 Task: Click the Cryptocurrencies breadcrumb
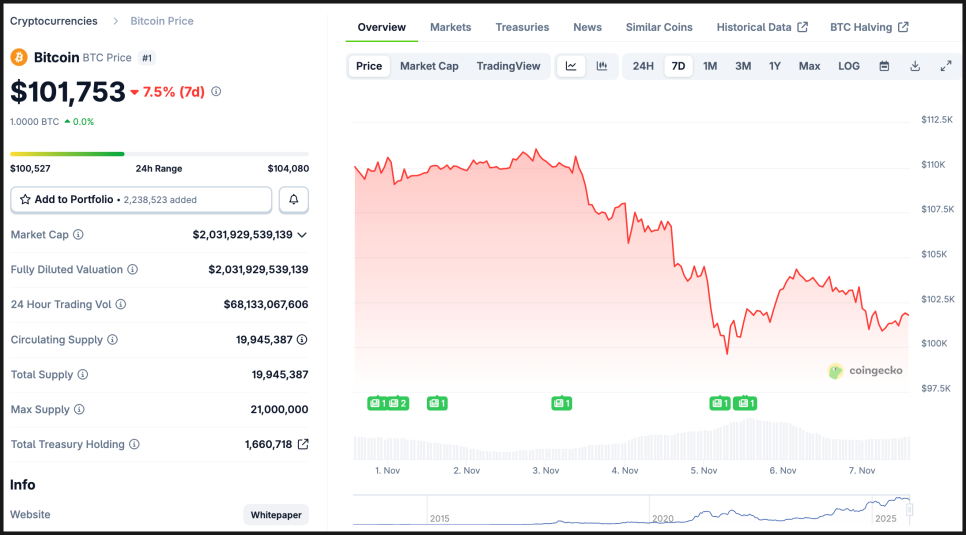tap(54, 21)
